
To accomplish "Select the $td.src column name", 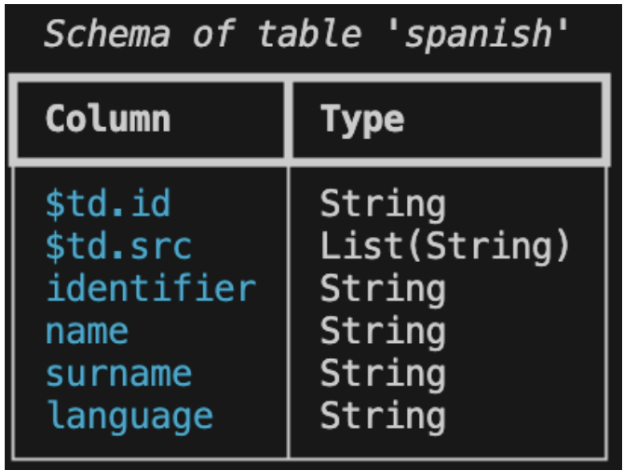I will [x=118, y=246].
